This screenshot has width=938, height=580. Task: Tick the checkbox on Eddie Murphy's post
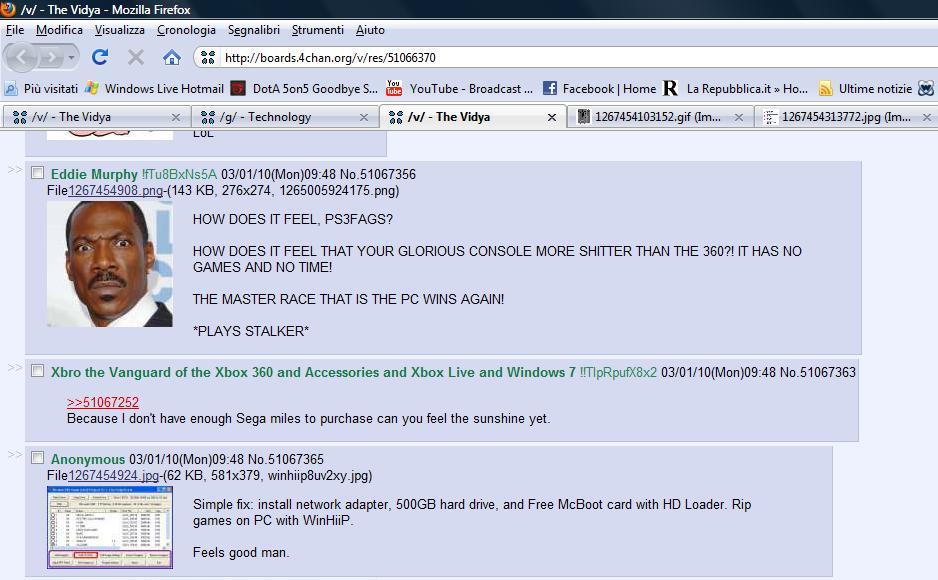(38, 173)
